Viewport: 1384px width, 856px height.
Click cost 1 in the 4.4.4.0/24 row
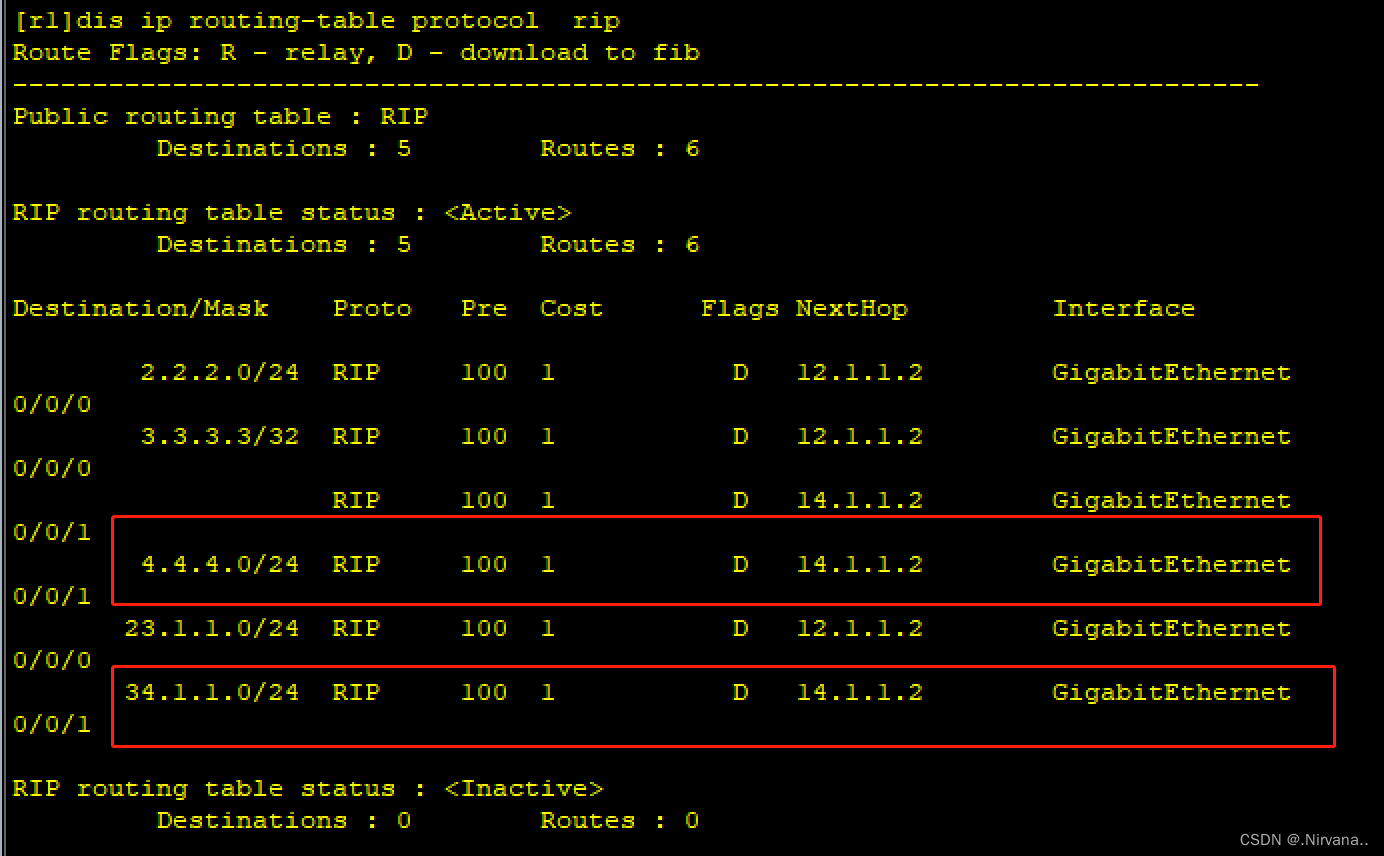coord(548,565)
